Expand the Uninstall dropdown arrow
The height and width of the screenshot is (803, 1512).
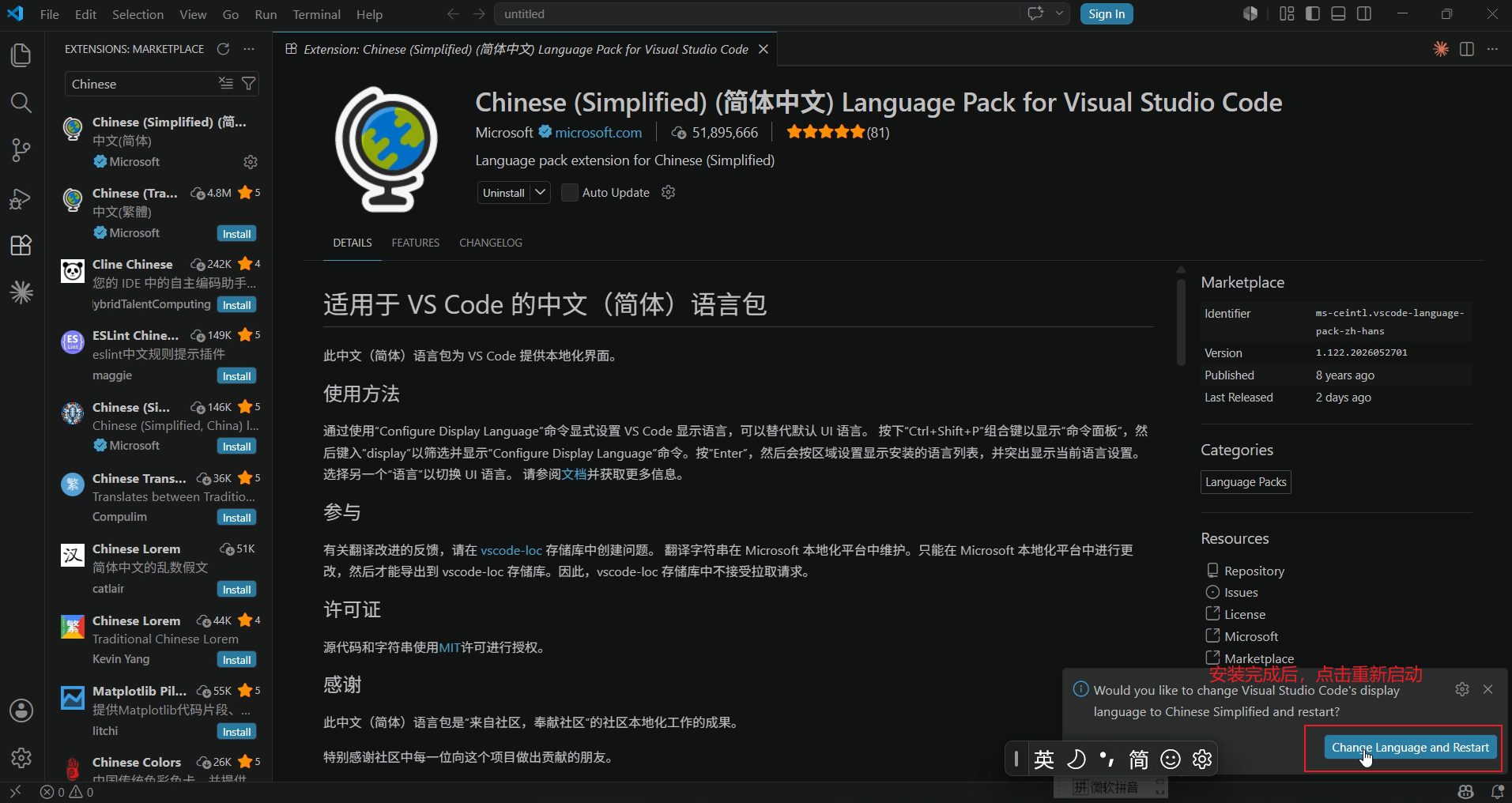541,192
